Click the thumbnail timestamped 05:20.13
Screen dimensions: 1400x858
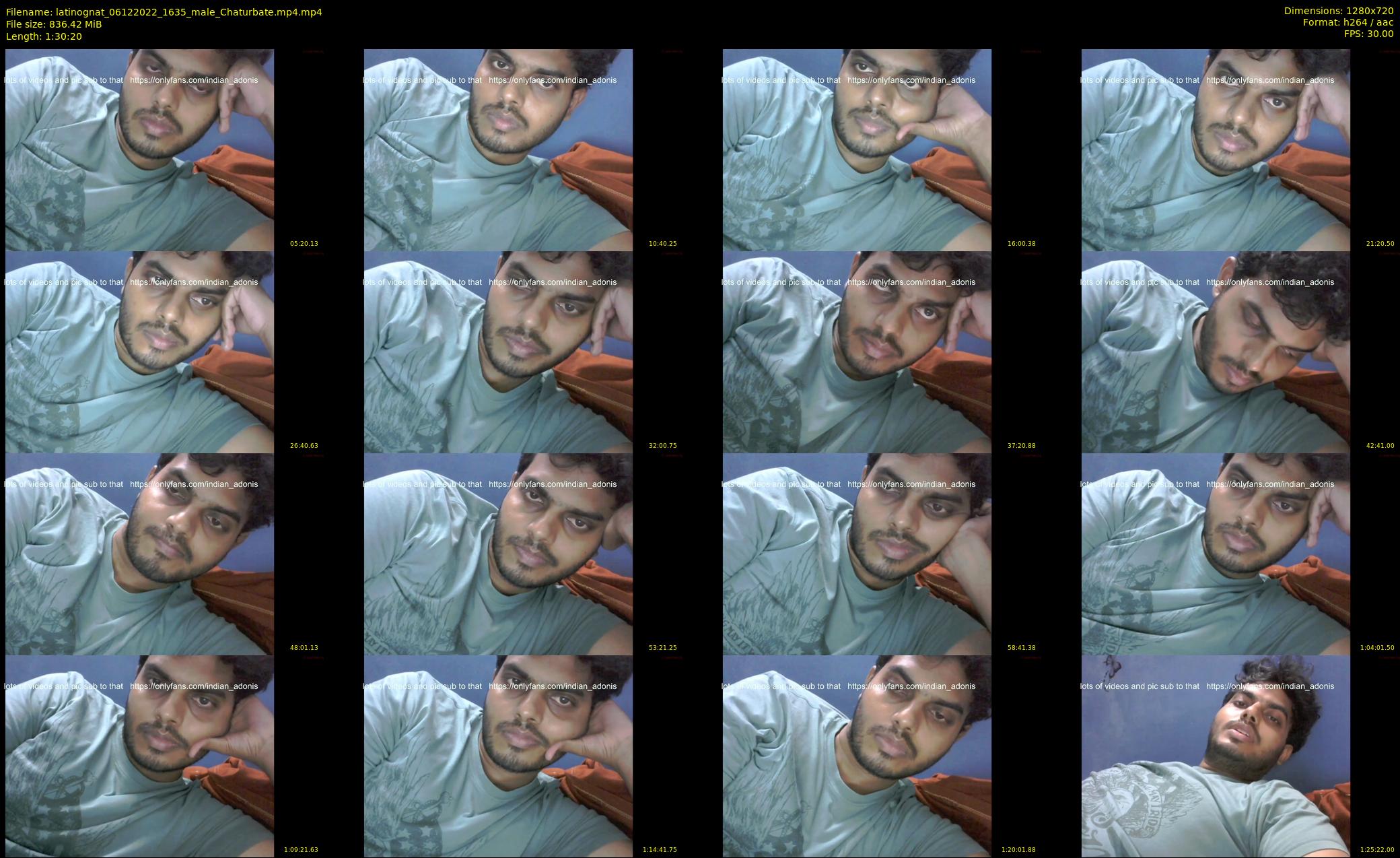[139, 150]
